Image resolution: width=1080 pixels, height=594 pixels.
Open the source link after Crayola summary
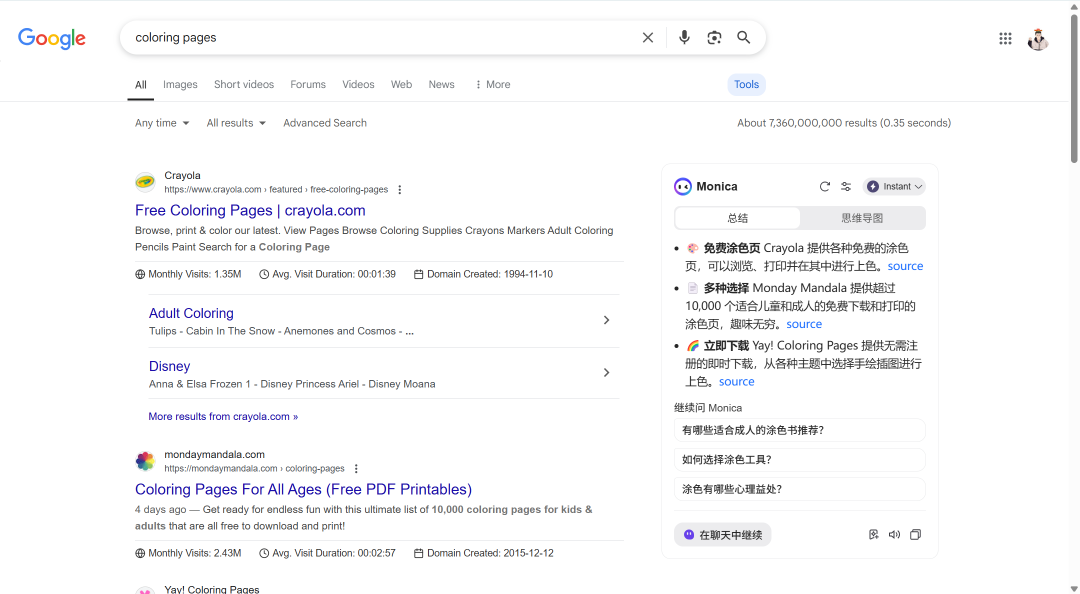[x=905, y=266]
